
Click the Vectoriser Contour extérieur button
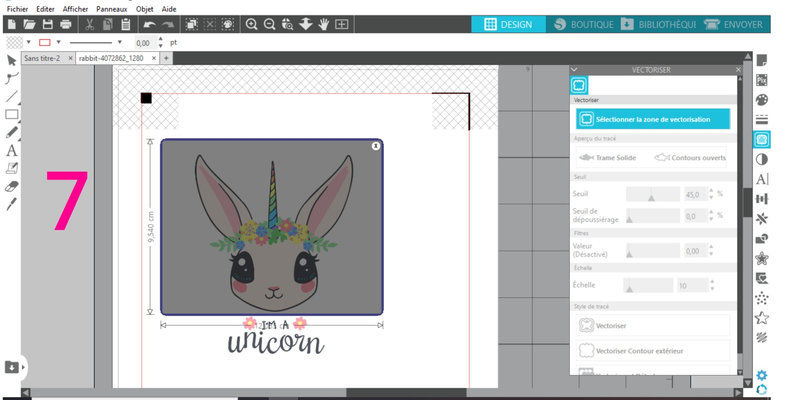click(652, 351)
